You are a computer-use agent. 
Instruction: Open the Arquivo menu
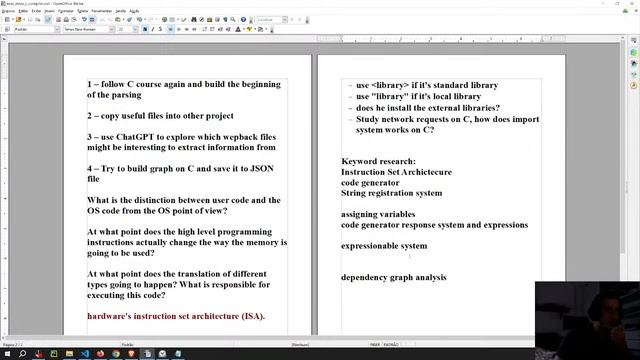pos(8,11)
